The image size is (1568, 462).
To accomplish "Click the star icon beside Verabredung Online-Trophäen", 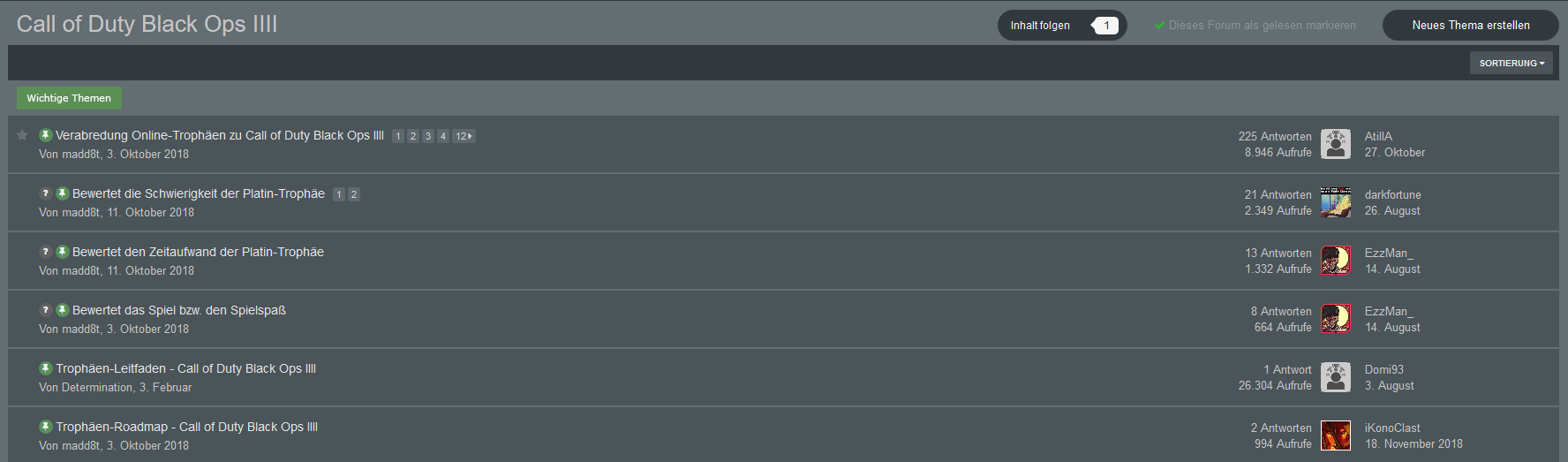I will coord(22,135).
